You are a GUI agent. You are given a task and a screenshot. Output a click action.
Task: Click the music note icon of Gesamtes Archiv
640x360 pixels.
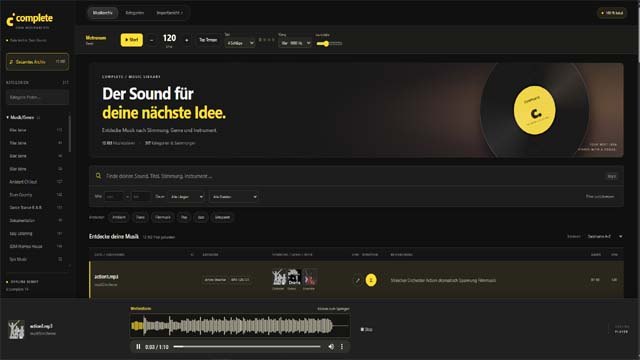click(x=11, y=62)
